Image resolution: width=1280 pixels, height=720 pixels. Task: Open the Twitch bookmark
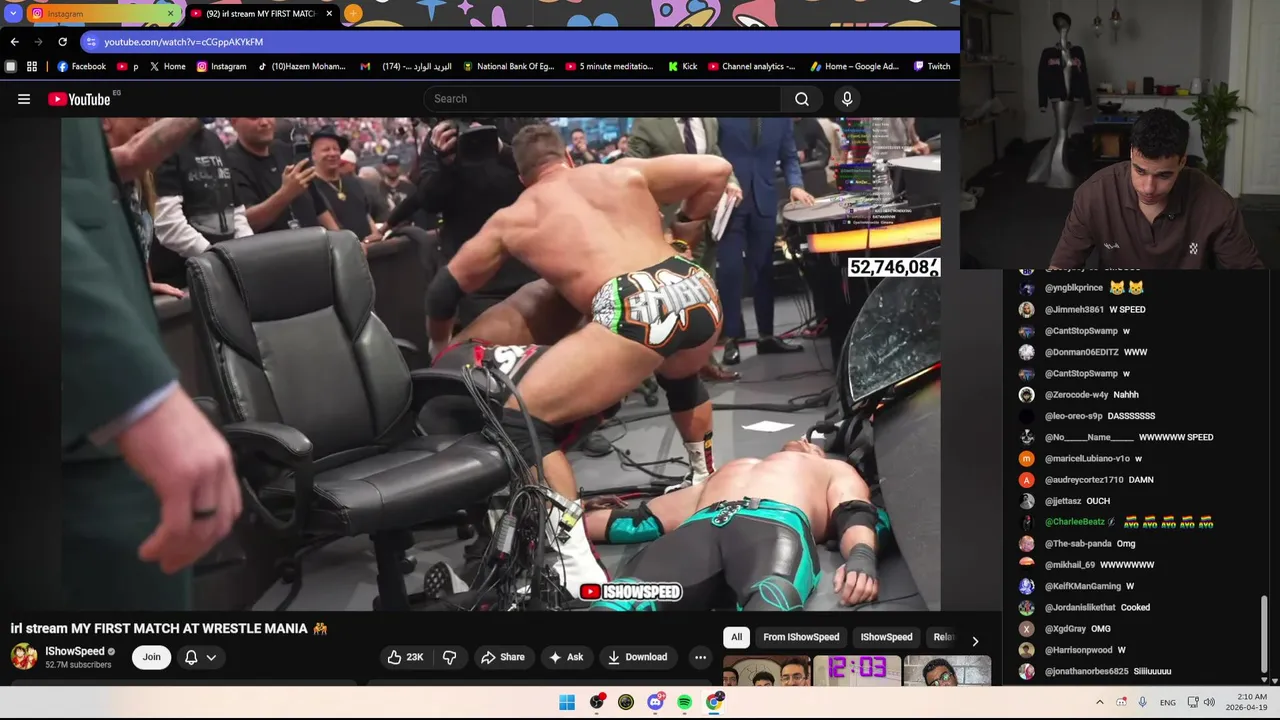coord(931,67)
